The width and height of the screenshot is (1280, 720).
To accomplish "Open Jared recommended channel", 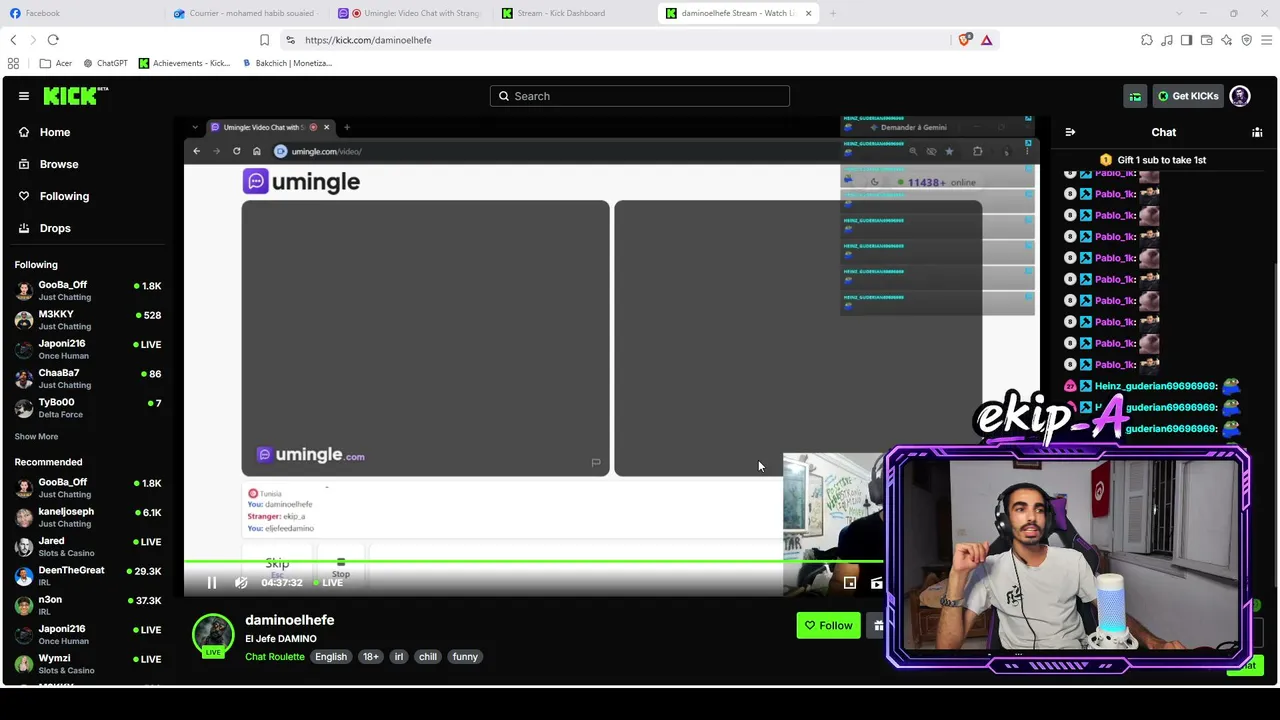I will pos(88,546).
